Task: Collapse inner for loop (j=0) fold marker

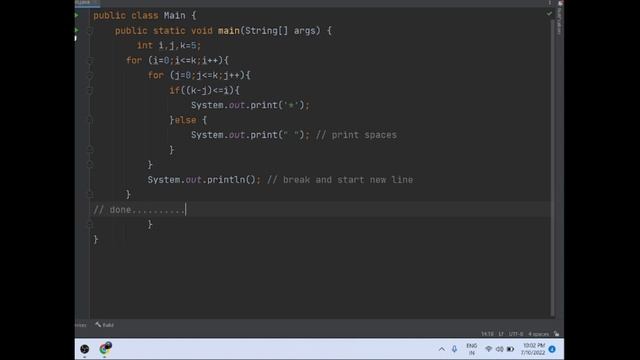Action: pyautogui.click(x=90, y=75)
